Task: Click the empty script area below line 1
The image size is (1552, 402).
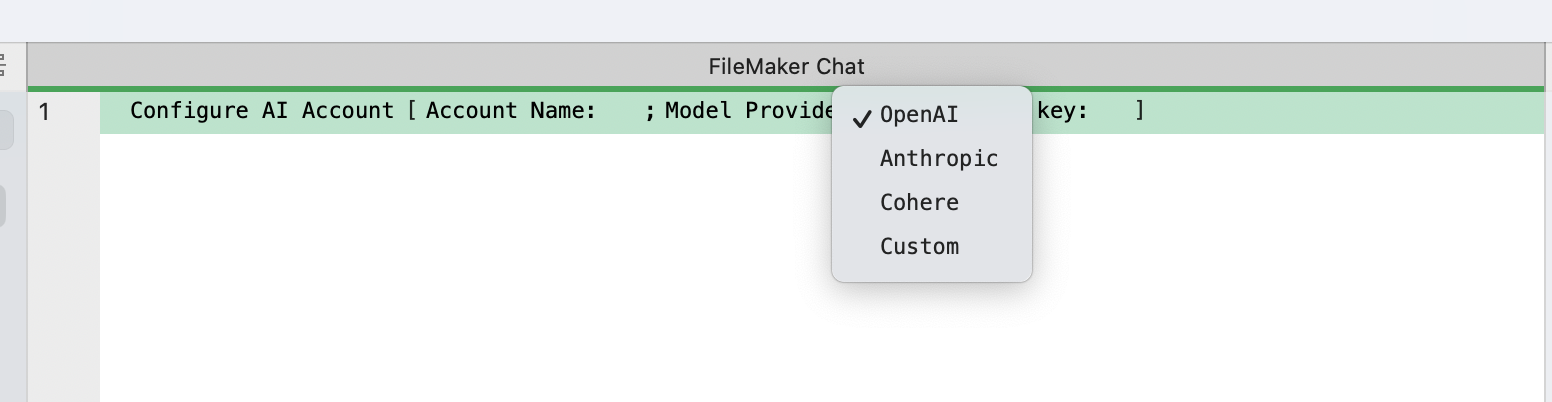Action: (x=821, y=267)
